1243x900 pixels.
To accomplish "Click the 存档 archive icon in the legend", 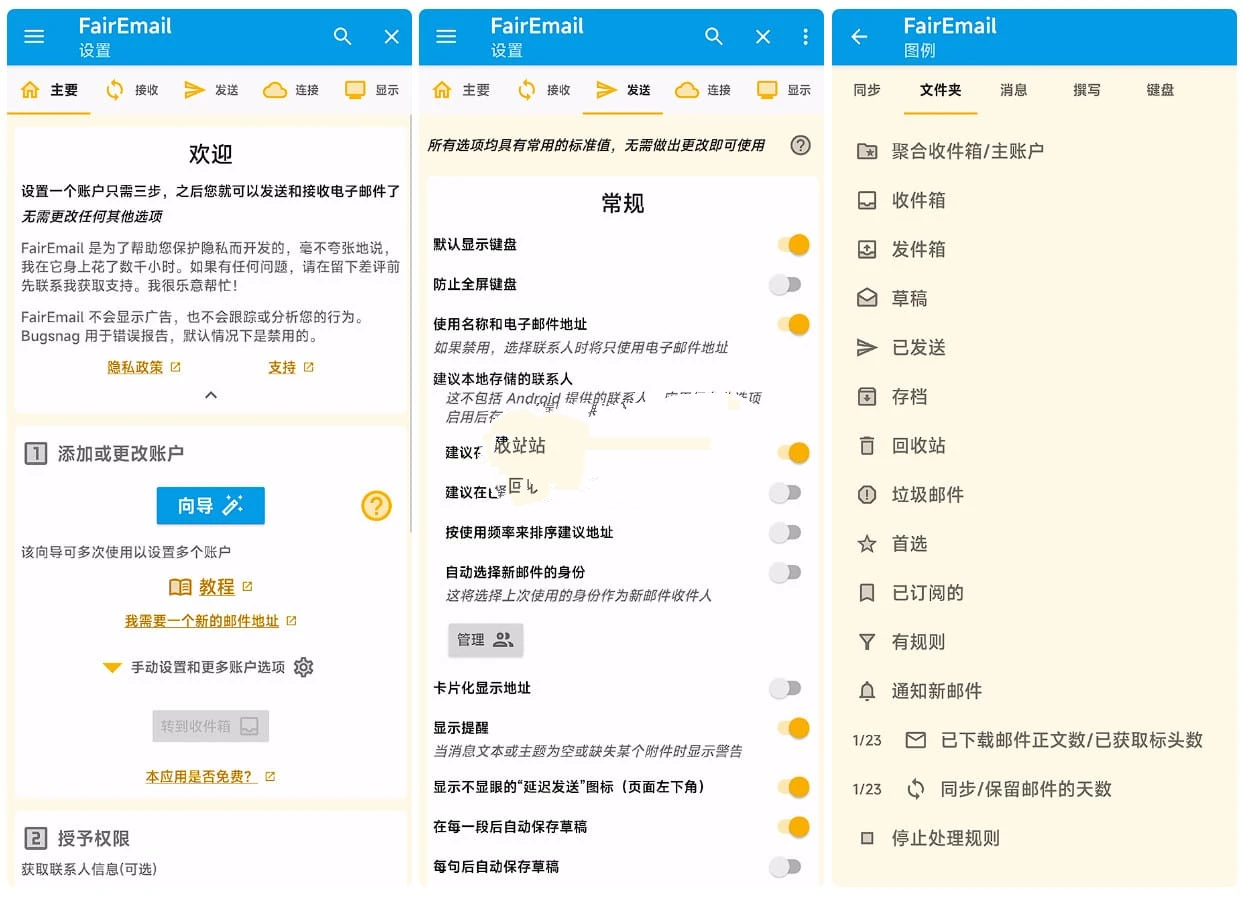I will tap(867, 396).
